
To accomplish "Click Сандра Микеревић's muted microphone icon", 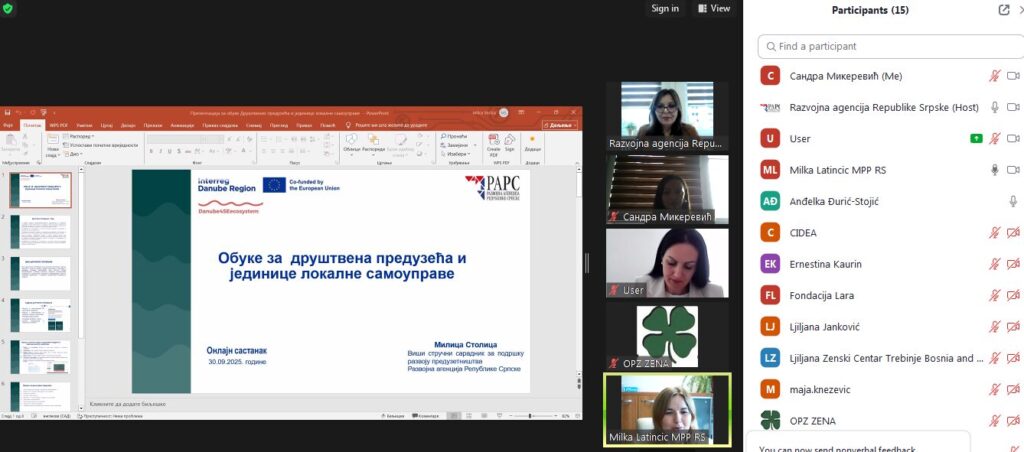I will [994, 75].
